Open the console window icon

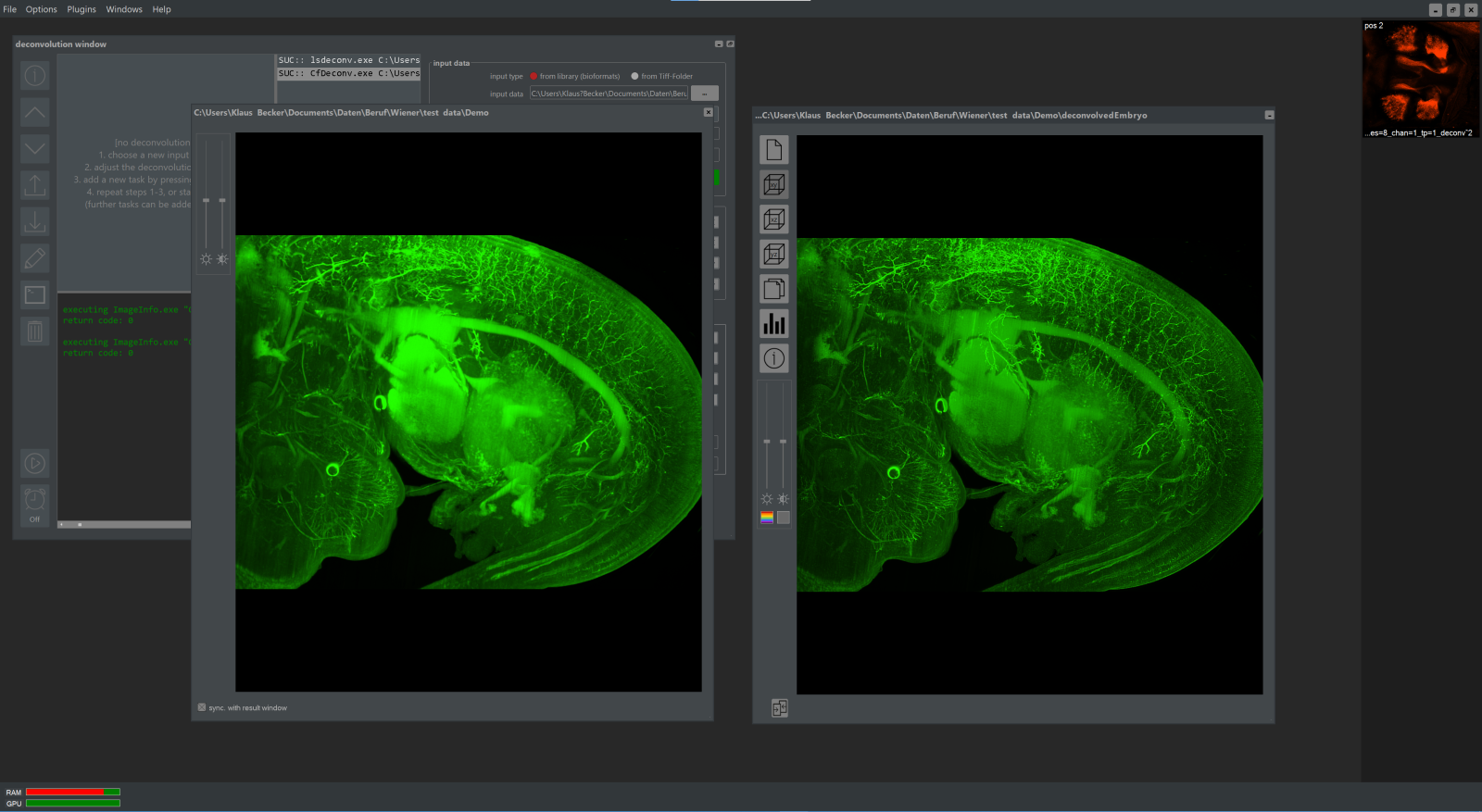pyautogui.click(x=34, y=294)
